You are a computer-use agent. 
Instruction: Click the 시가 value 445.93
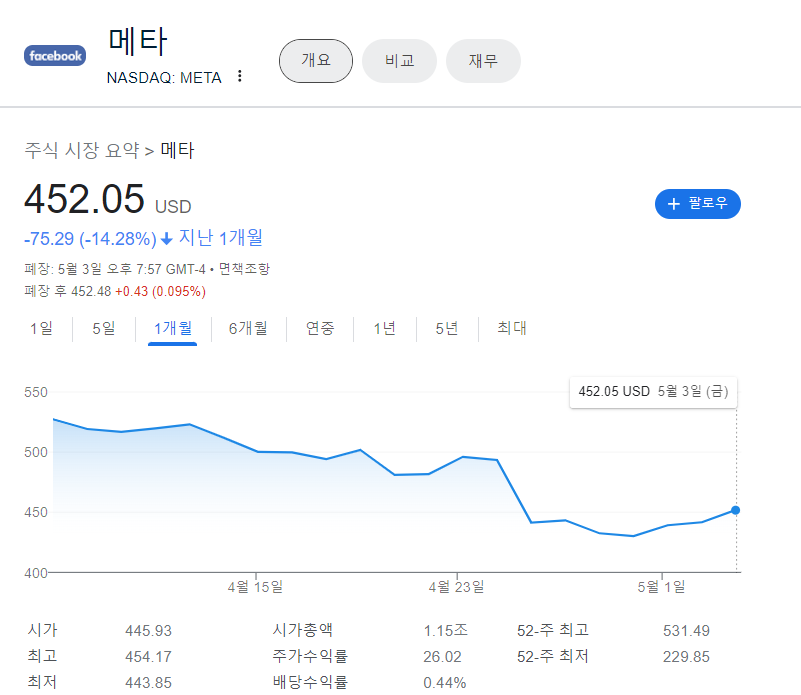click(x=149, y=631)
